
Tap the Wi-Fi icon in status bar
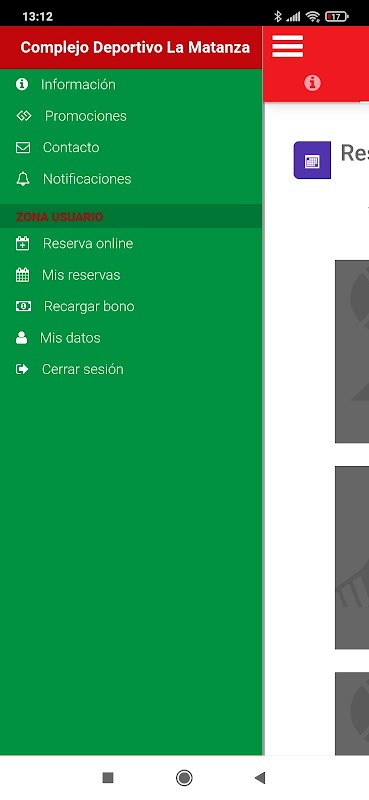[313, 17]
